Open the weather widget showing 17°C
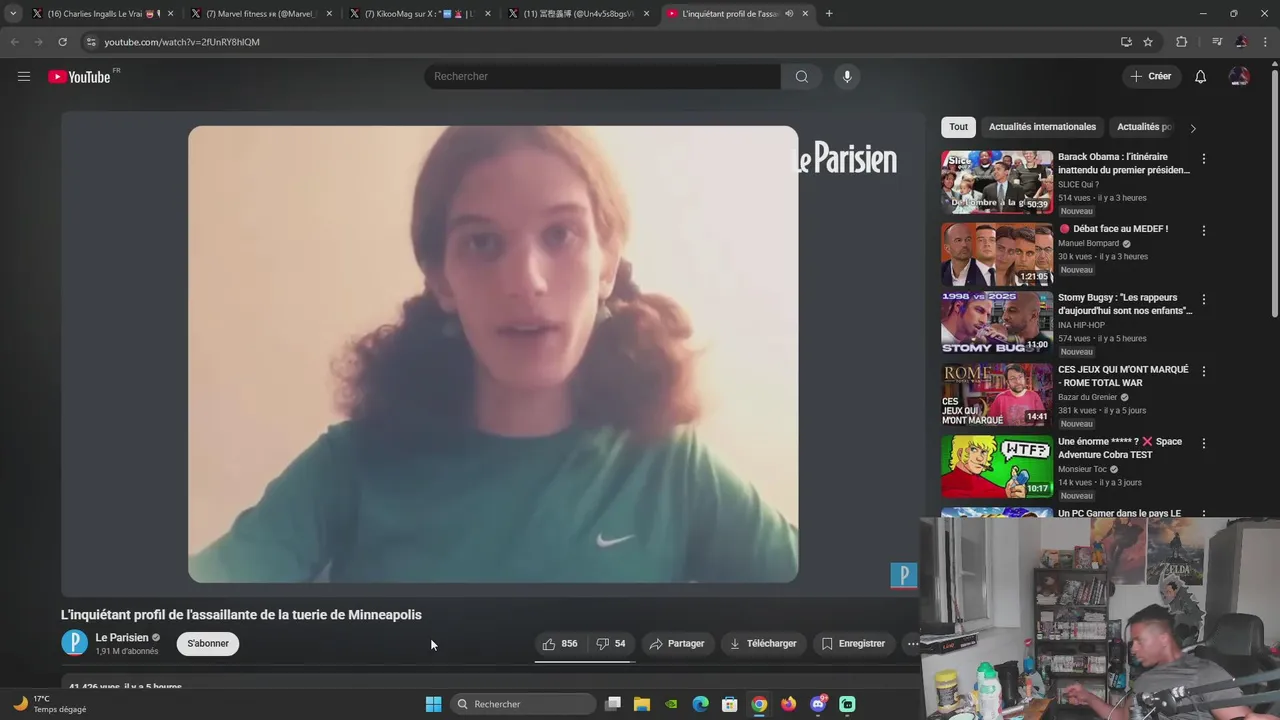The width and height of the screenshot is (1280, 720). click(50, 704)
